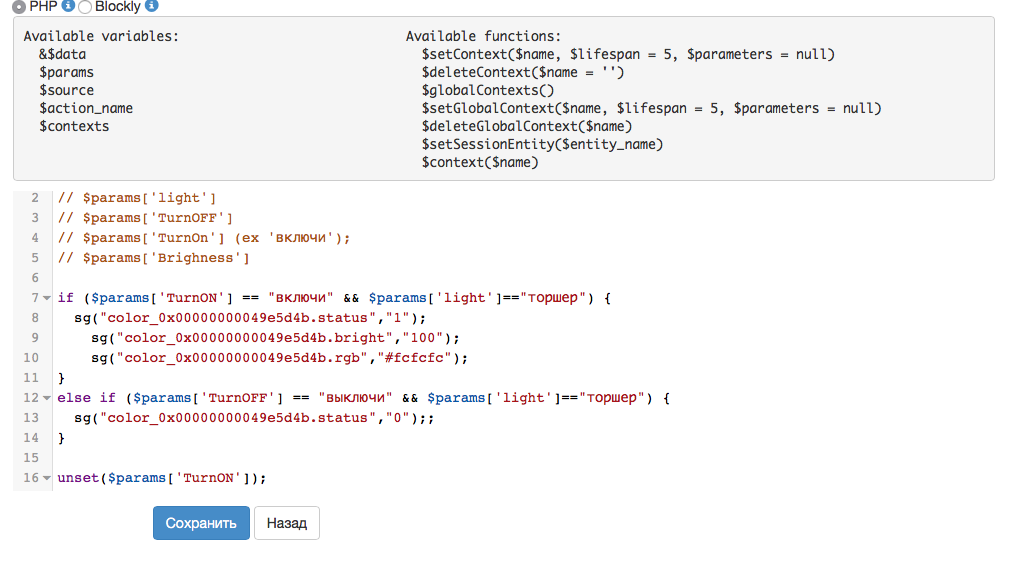Screen dimensions: 1021x565
Task: Click the unset($params['TurnON']) statement
Action: coord(162,478)
